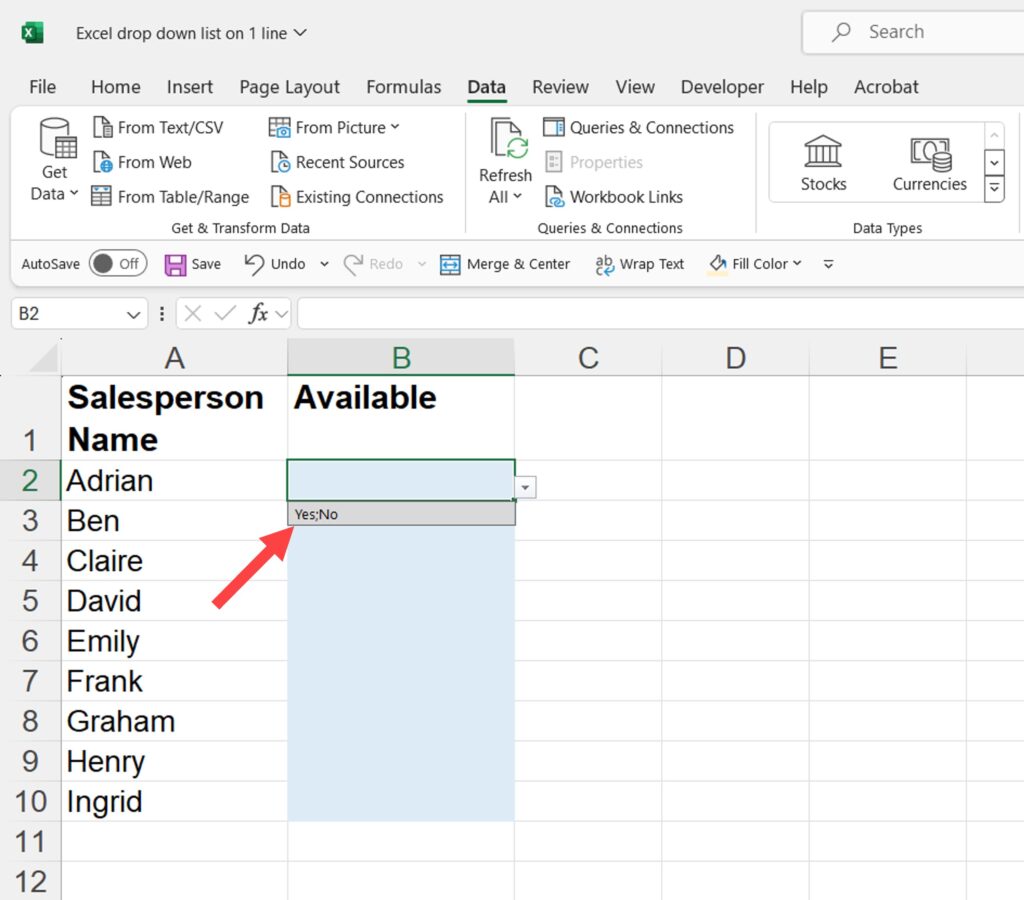Open the Acrobat tab
This screenshot has height=900, width=1024.
tap(886, 87)
